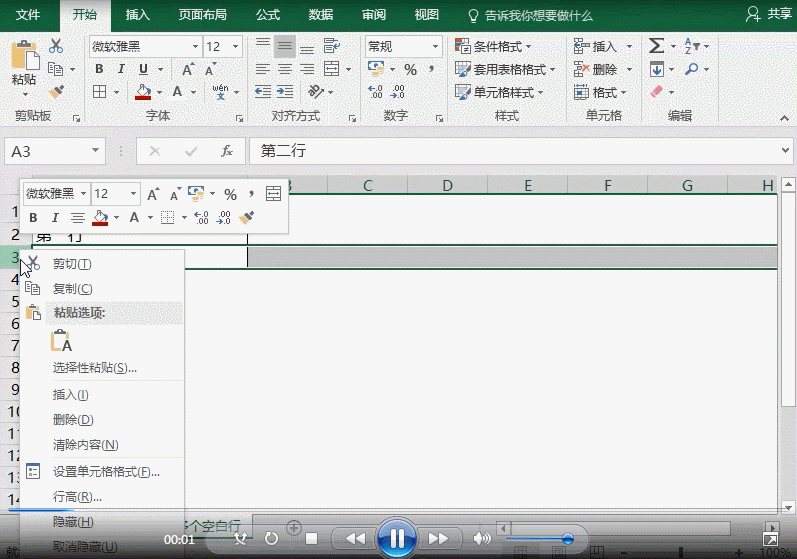Click the AutoSum sigma icon
The image size is (797, 559).
pos(656,46)
